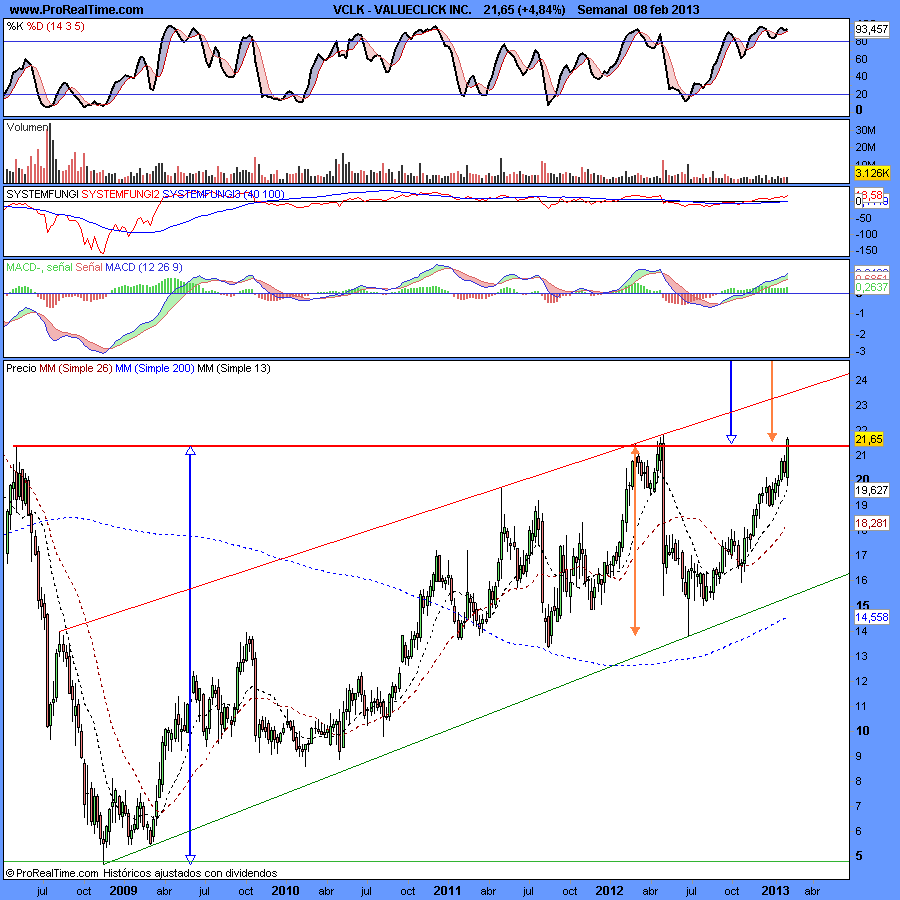Click the 2012 year label on time axis
The width and height of the screenshot is (900, 900).
coord(609,890)
